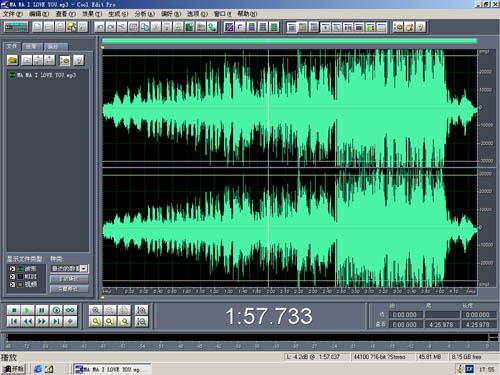Jump to the beginning with skip-back button

pos(14,321)
